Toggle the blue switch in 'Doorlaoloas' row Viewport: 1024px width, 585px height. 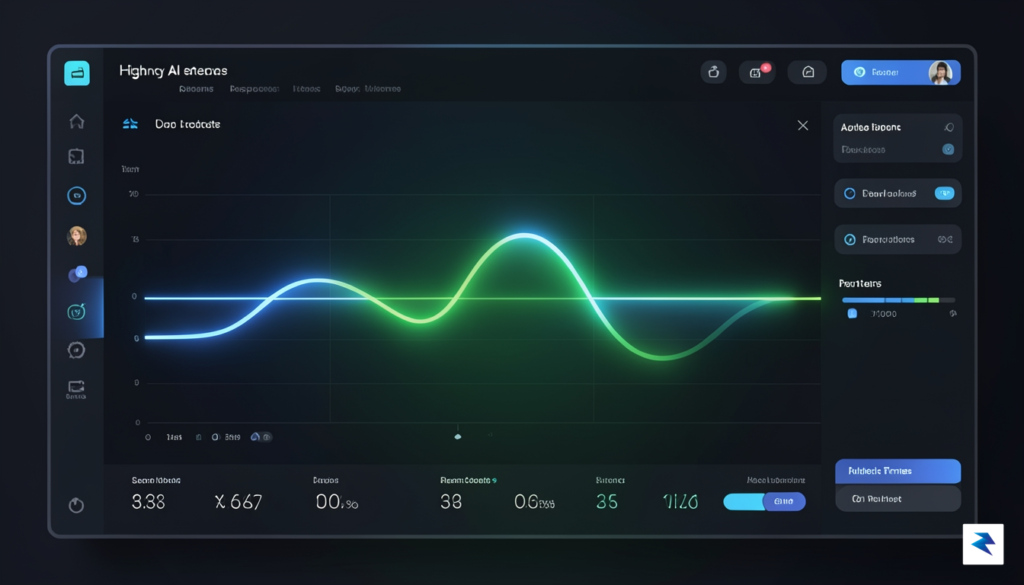[x=944, y=193]
